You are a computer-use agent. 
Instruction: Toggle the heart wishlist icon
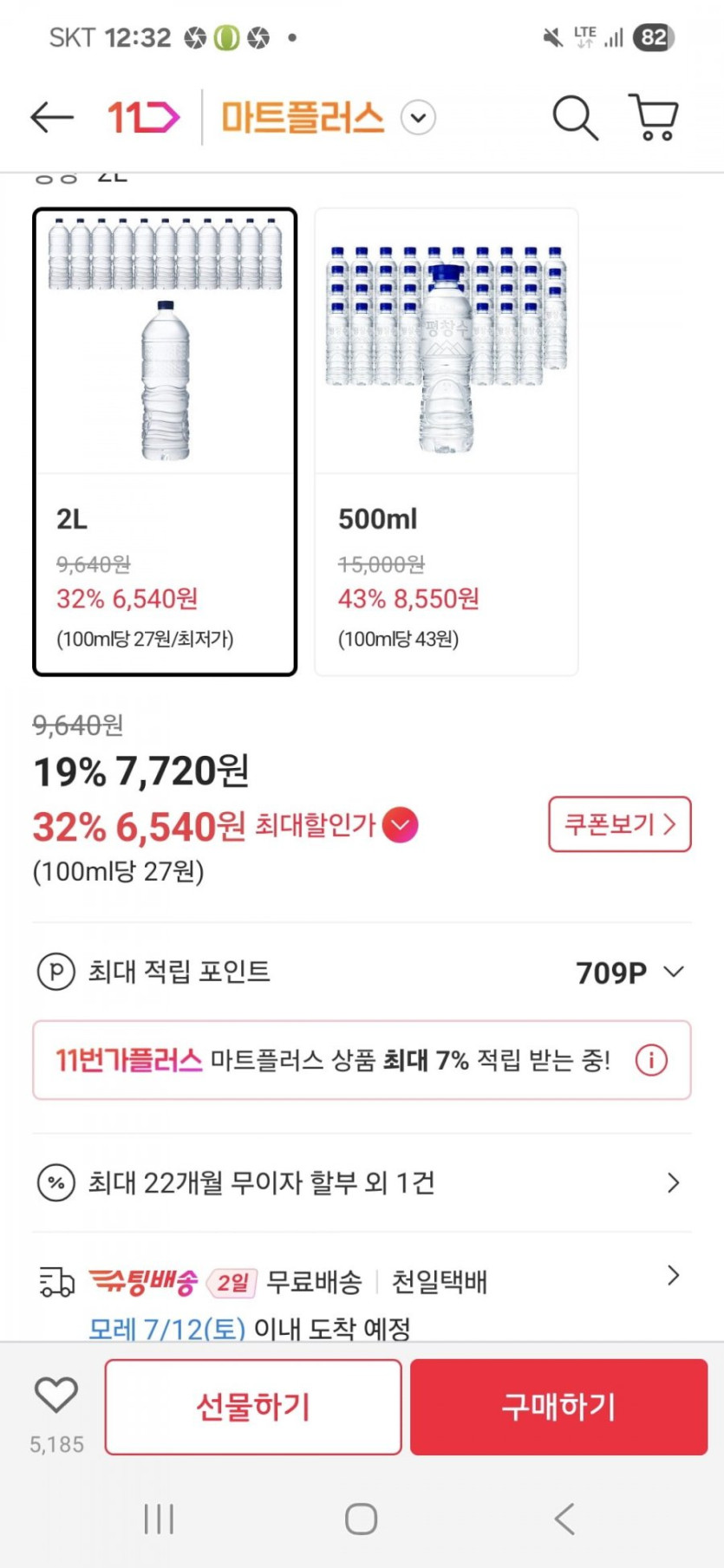[x=56, y=1396]
